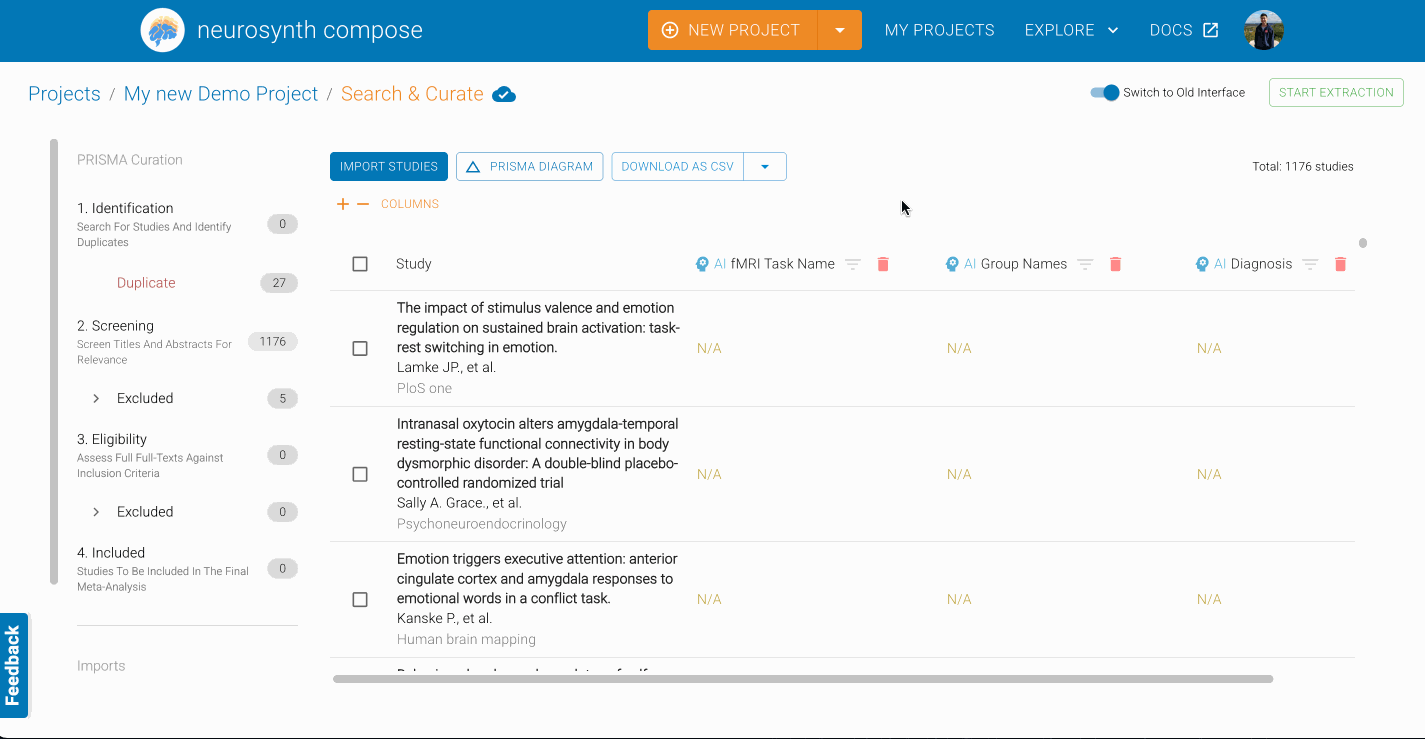1425x739 pixels.
Task: Click AI icon beside Diagnosis
Action: click(x=1202, y=264)
